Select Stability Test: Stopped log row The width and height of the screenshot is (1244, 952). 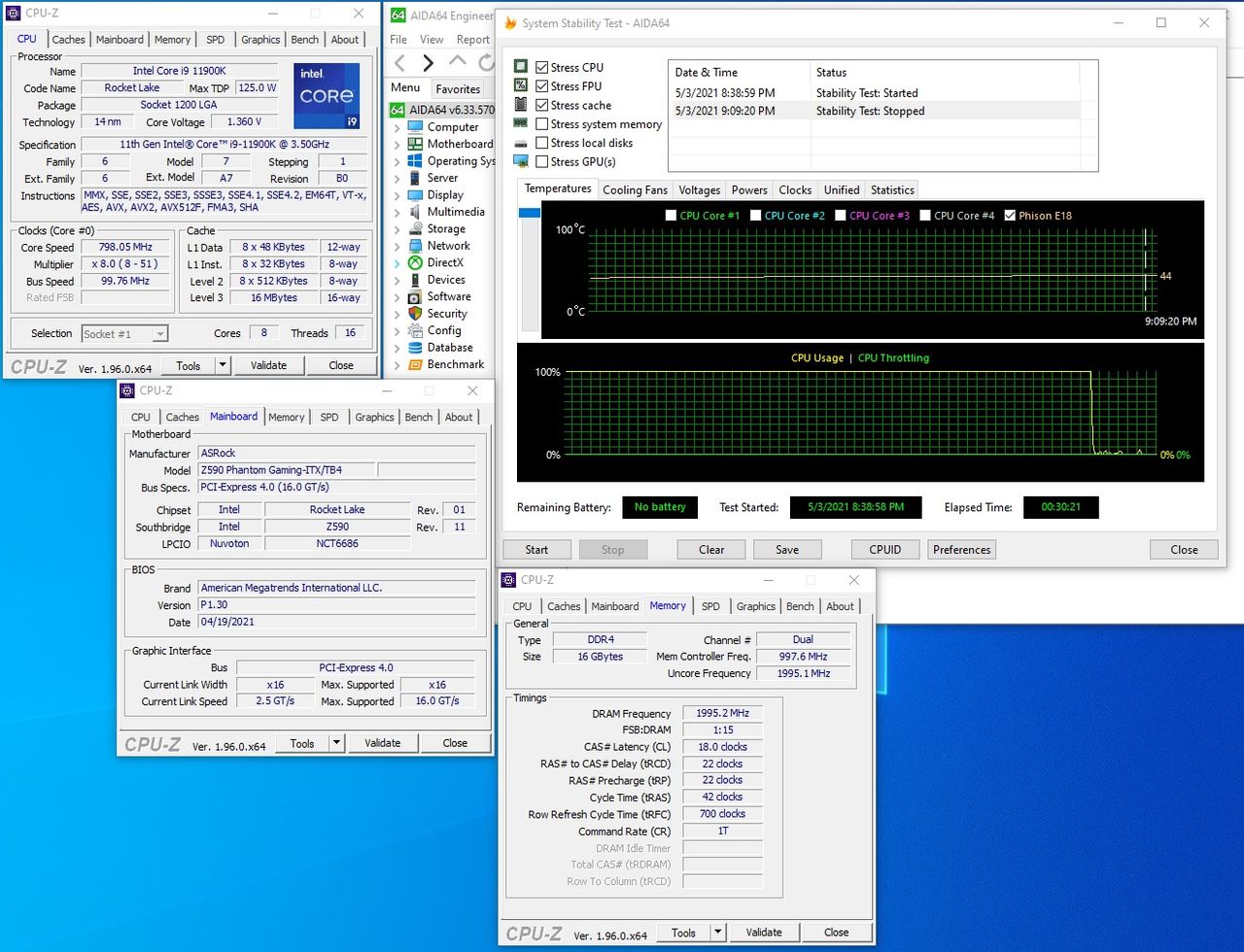(874, 111)
